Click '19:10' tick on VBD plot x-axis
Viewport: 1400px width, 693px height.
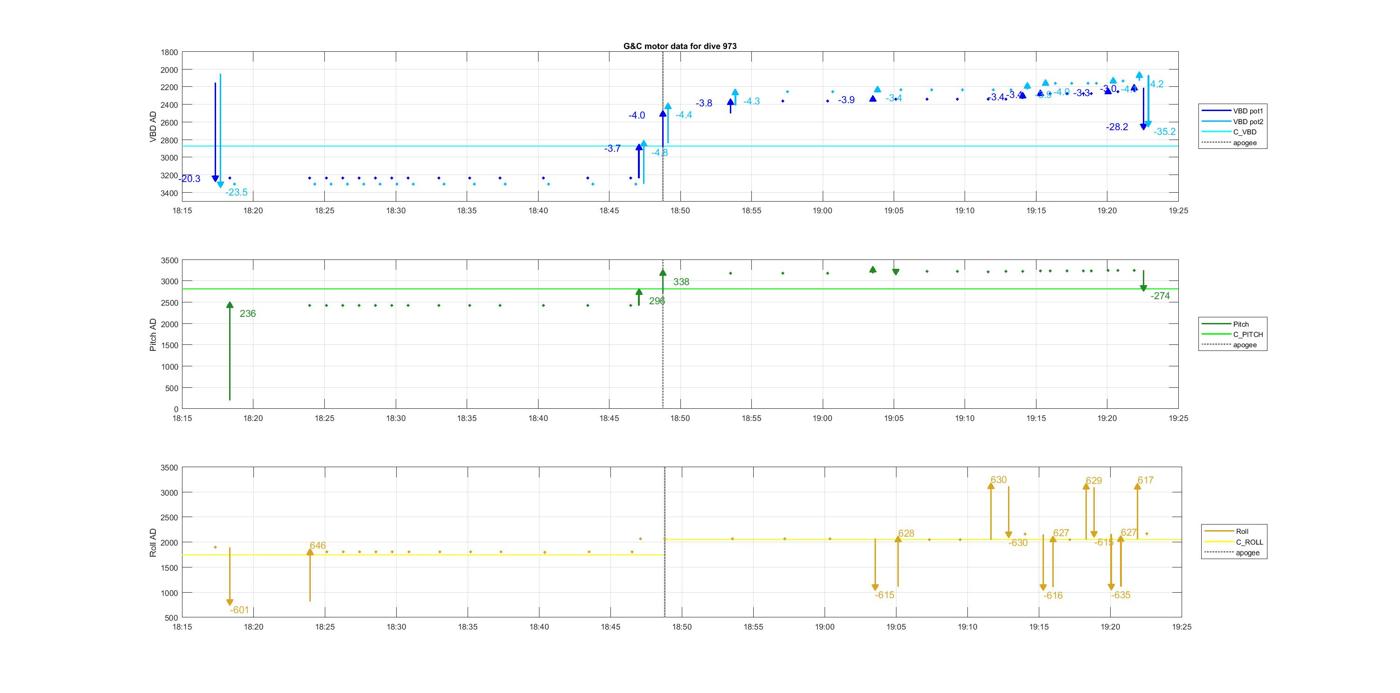point(965,210)
